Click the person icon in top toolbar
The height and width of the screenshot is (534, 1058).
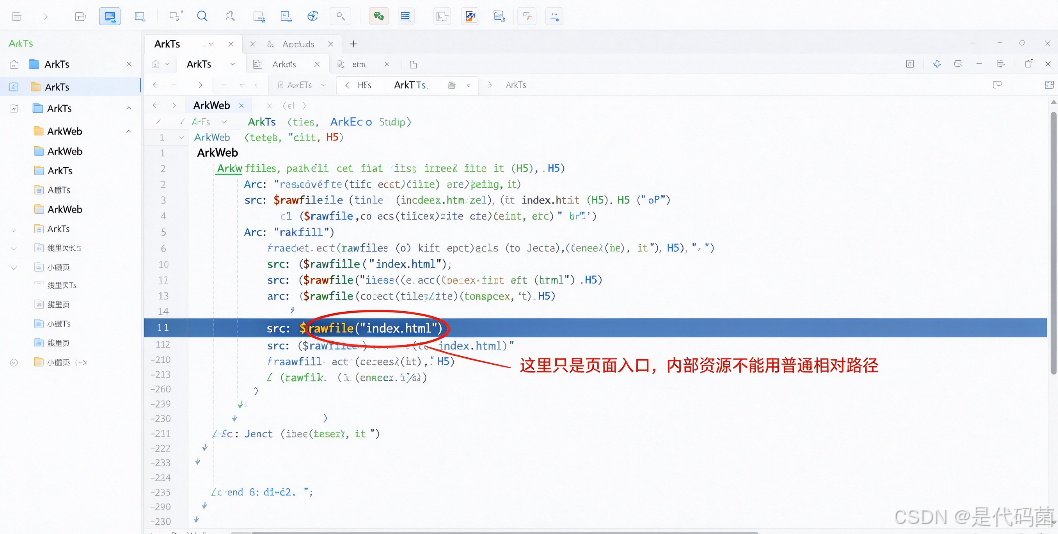pyautogui.click(x=230, y=16)
